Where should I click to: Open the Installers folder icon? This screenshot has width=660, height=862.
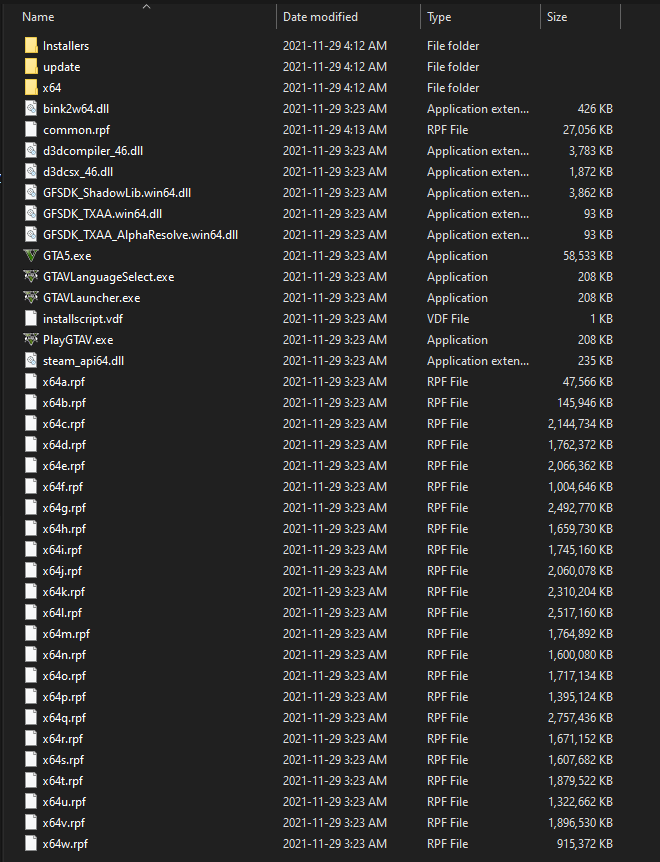pos(31,46)
